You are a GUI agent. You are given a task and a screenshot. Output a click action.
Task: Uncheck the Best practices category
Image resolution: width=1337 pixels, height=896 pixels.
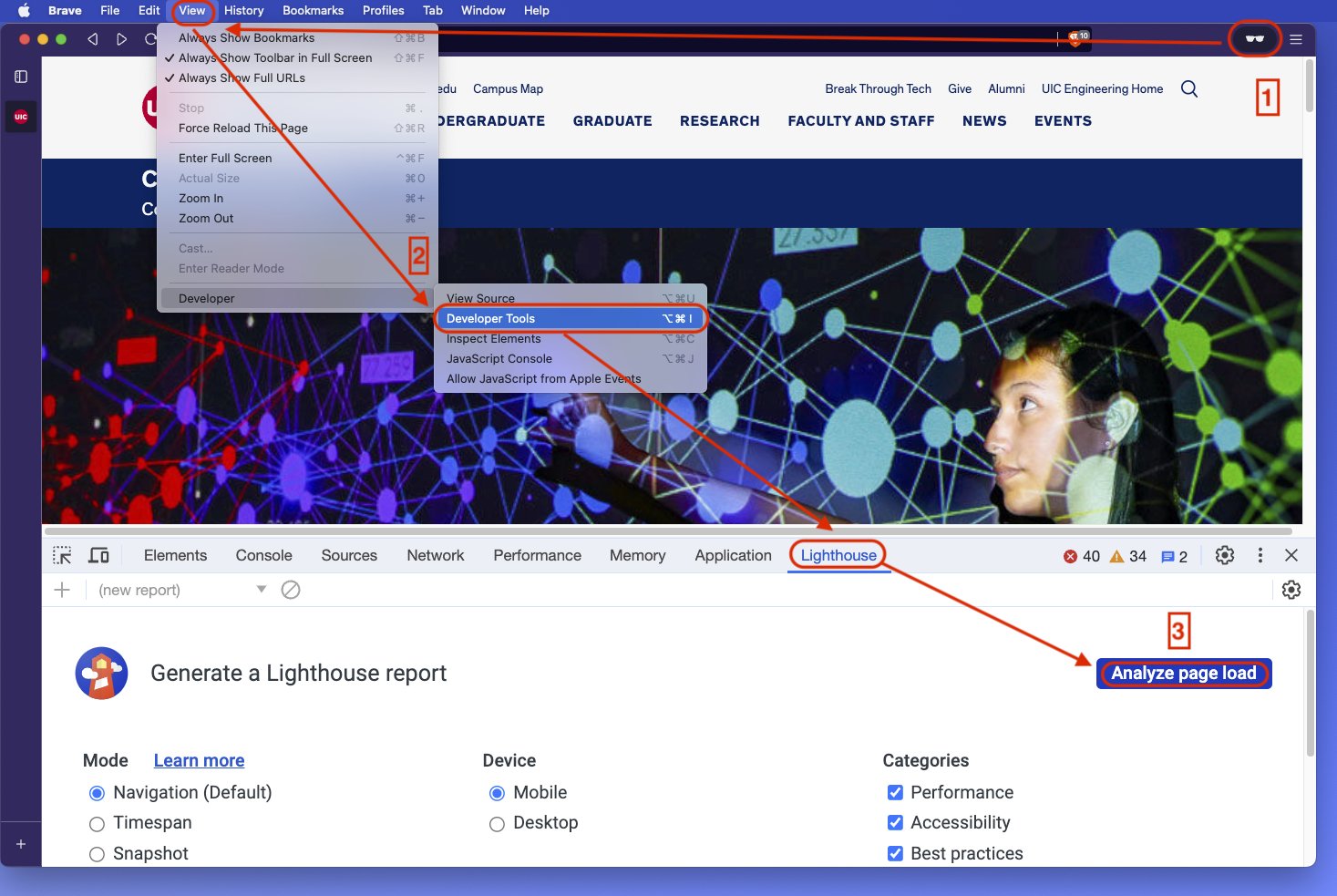point(896,853)
